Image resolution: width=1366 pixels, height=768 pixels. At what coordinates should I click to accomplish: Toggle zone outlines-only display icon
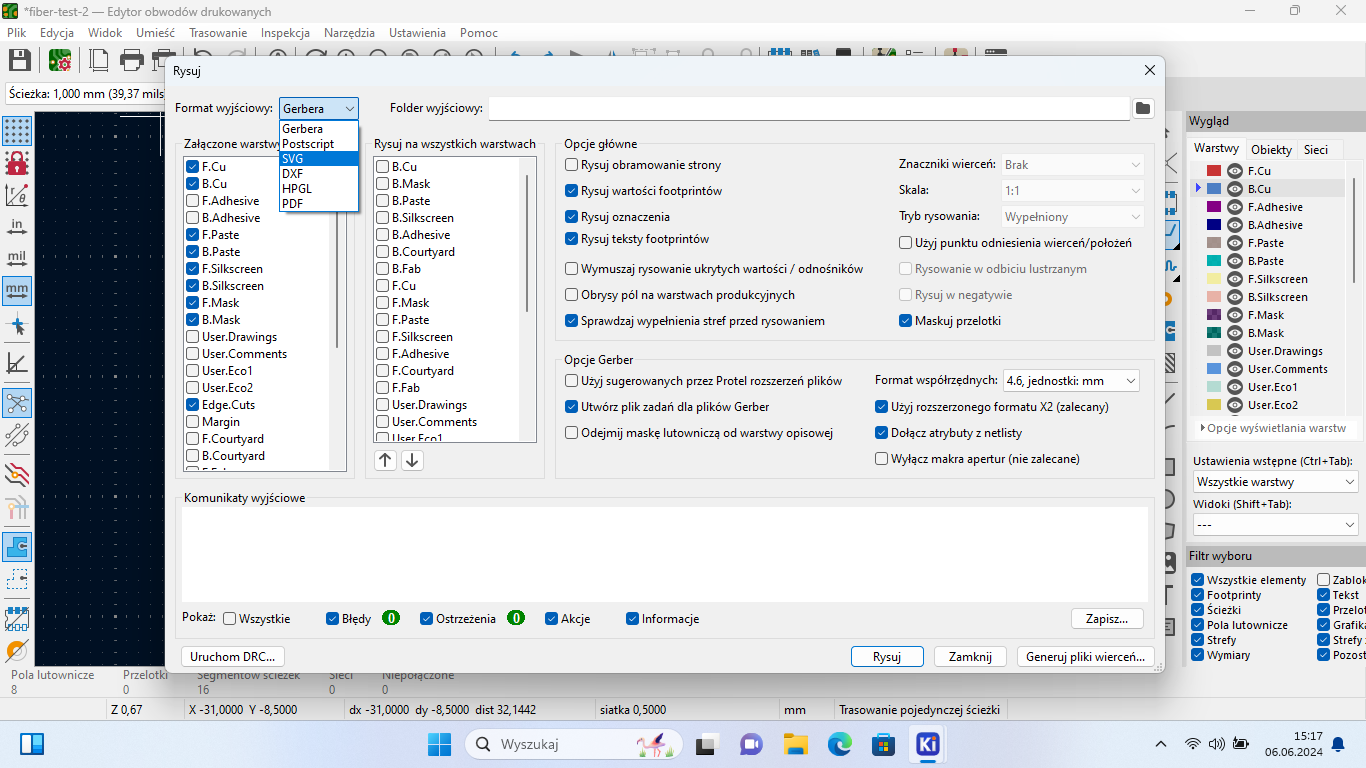coord(17,579)
